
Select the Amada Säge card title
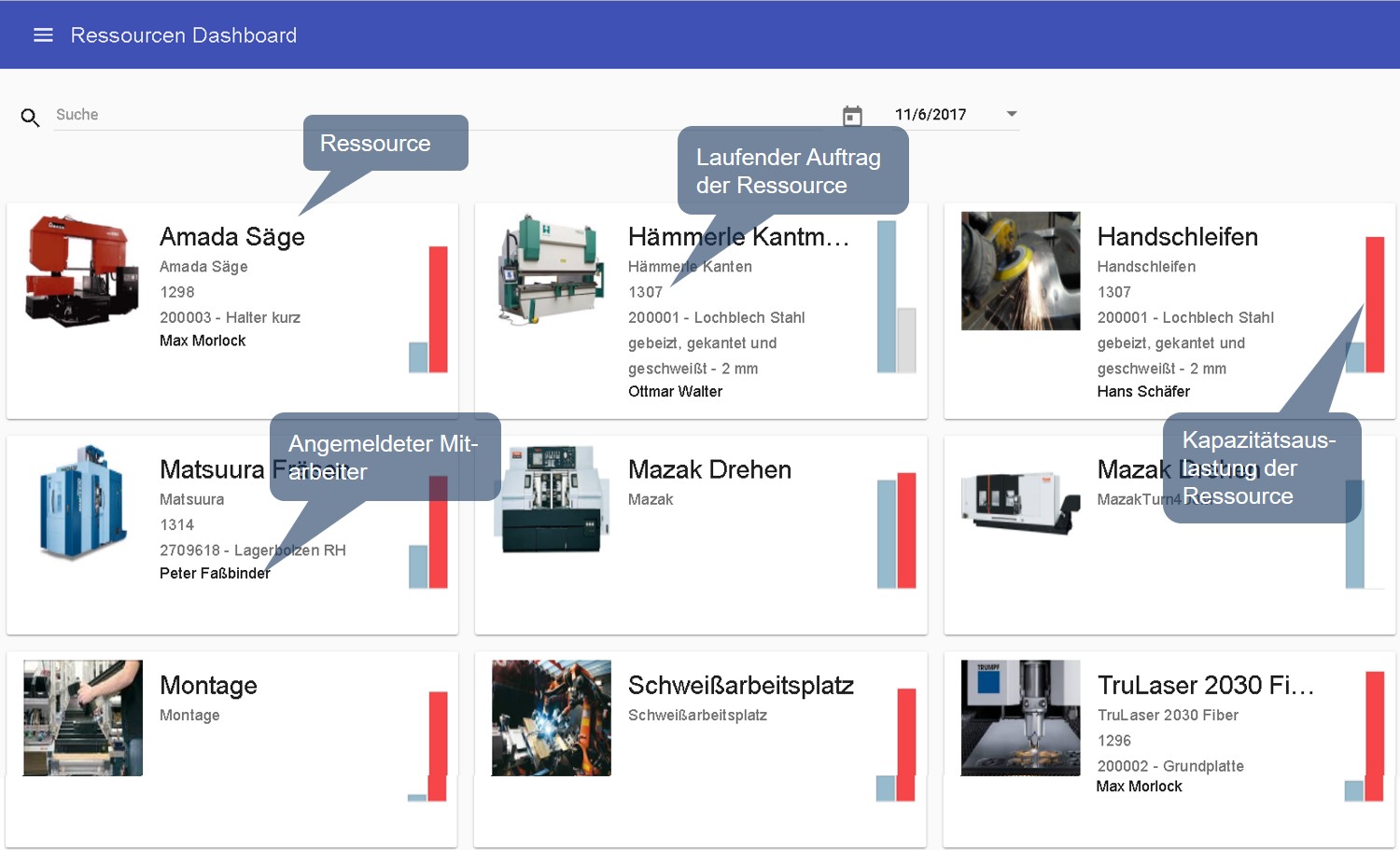[232, 237]
